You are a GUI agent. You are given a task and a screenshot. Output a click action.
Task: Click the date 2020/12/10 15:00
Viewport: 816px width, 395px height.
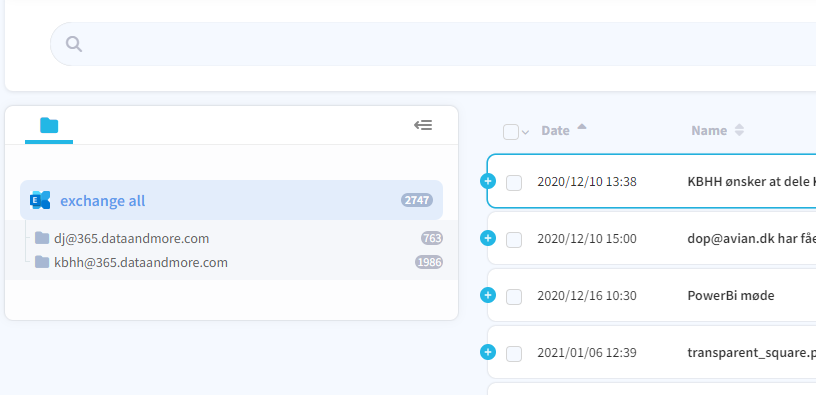point(587,239)
